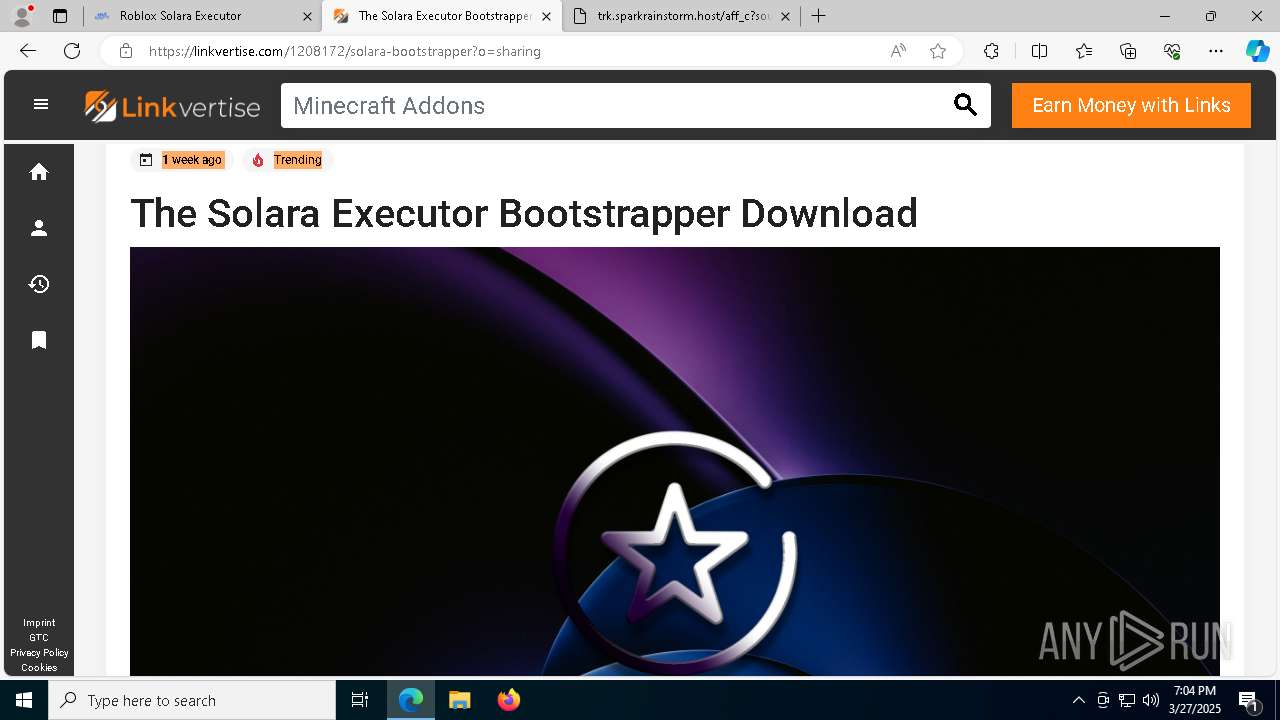
Task: Close the Roblox Solara Executor tab
Action: [307, 16]
